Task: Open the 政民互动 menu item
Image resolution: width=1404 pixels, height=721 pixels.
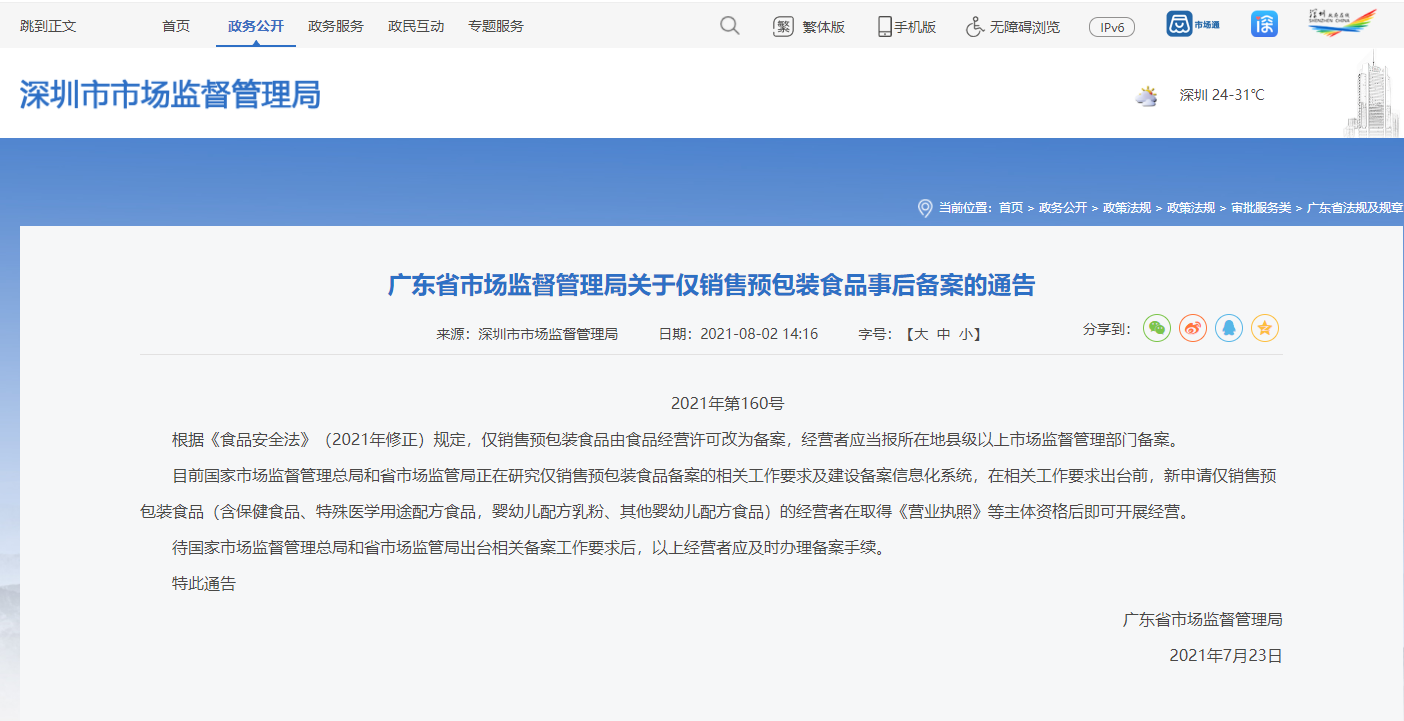Action: pos(416,26)
